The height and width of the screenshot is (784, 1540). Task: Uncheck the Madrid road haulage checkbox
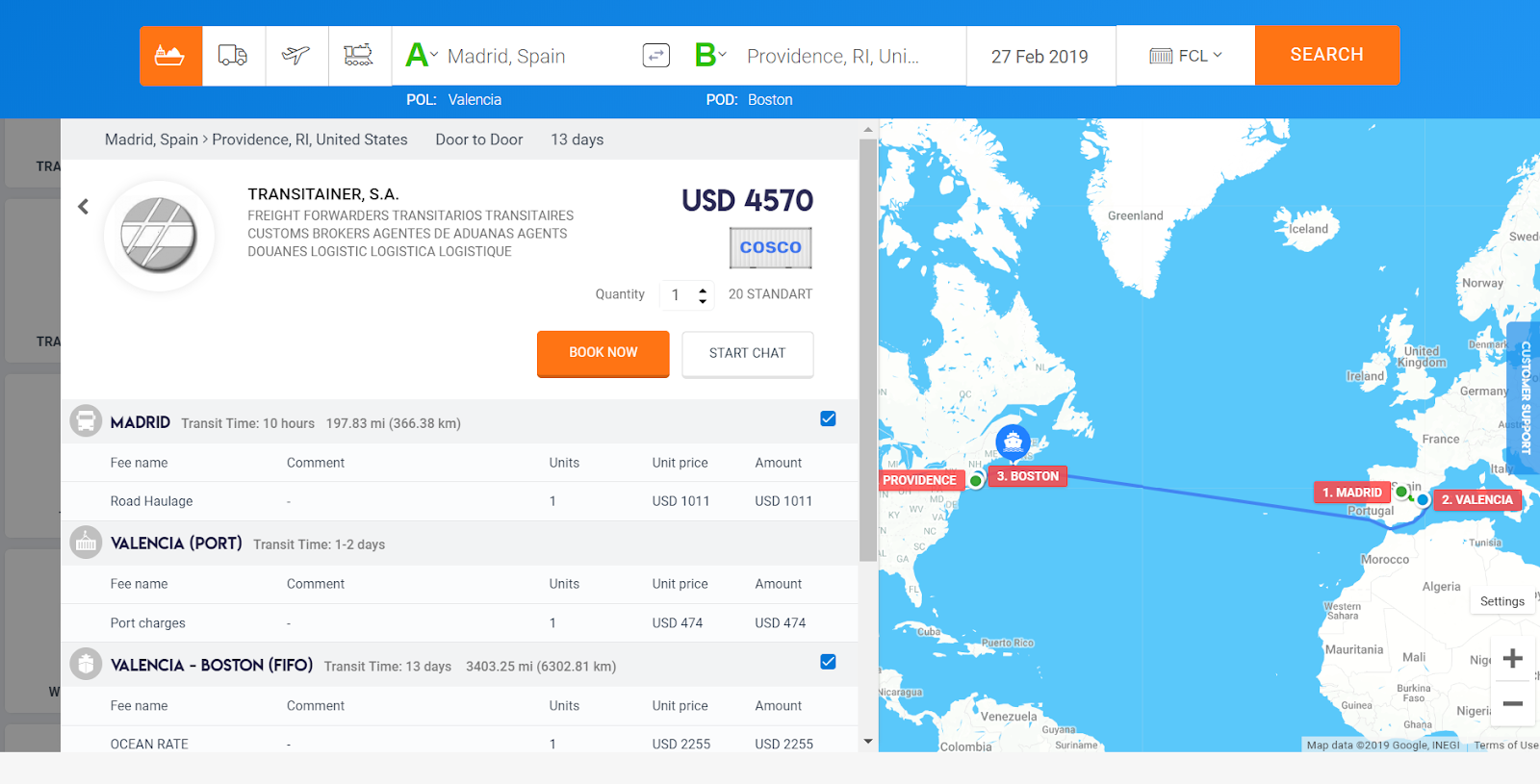[x=828, y=418]
